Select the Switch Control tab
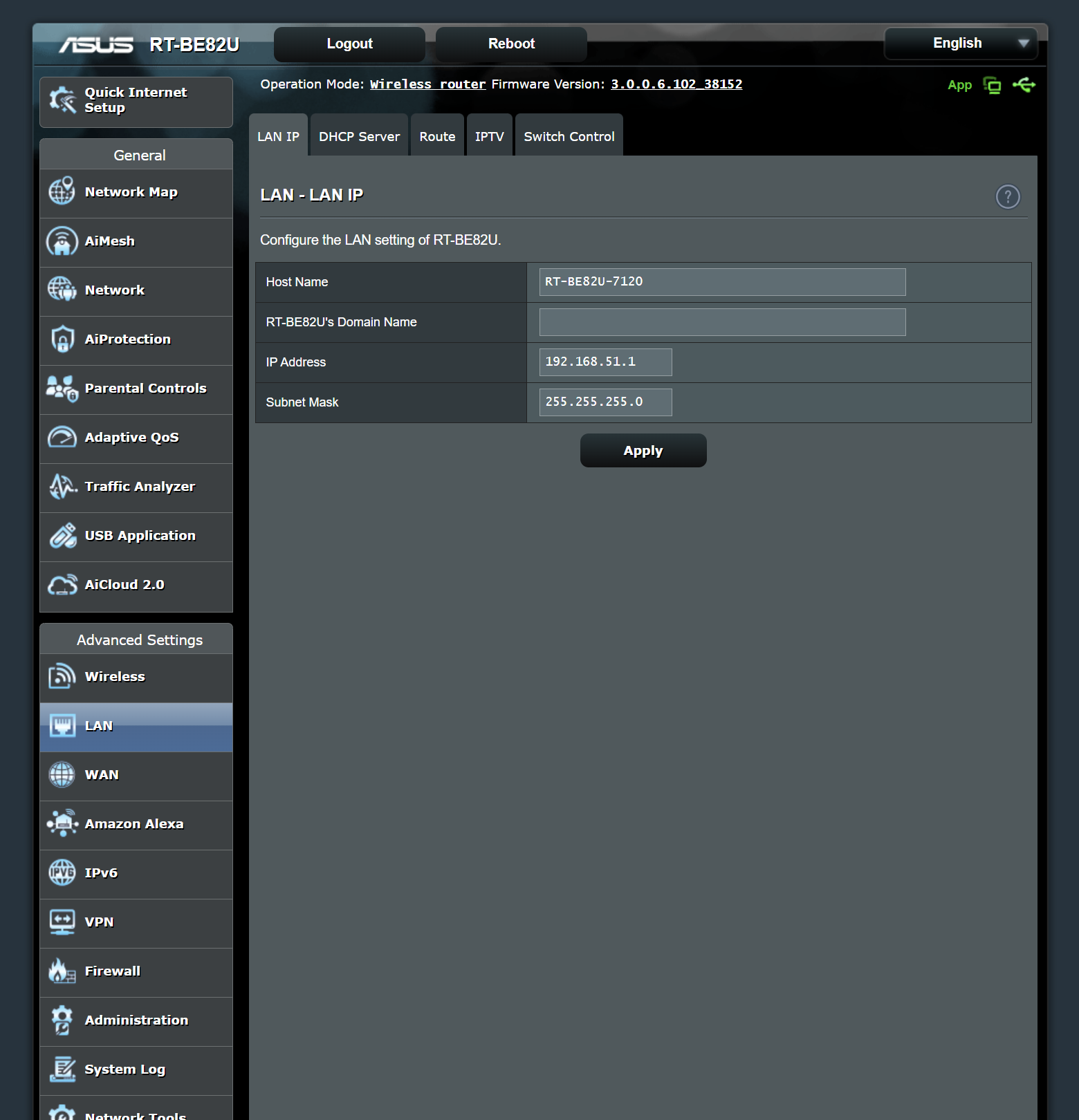1079x1120 pixels. point(569,136)
